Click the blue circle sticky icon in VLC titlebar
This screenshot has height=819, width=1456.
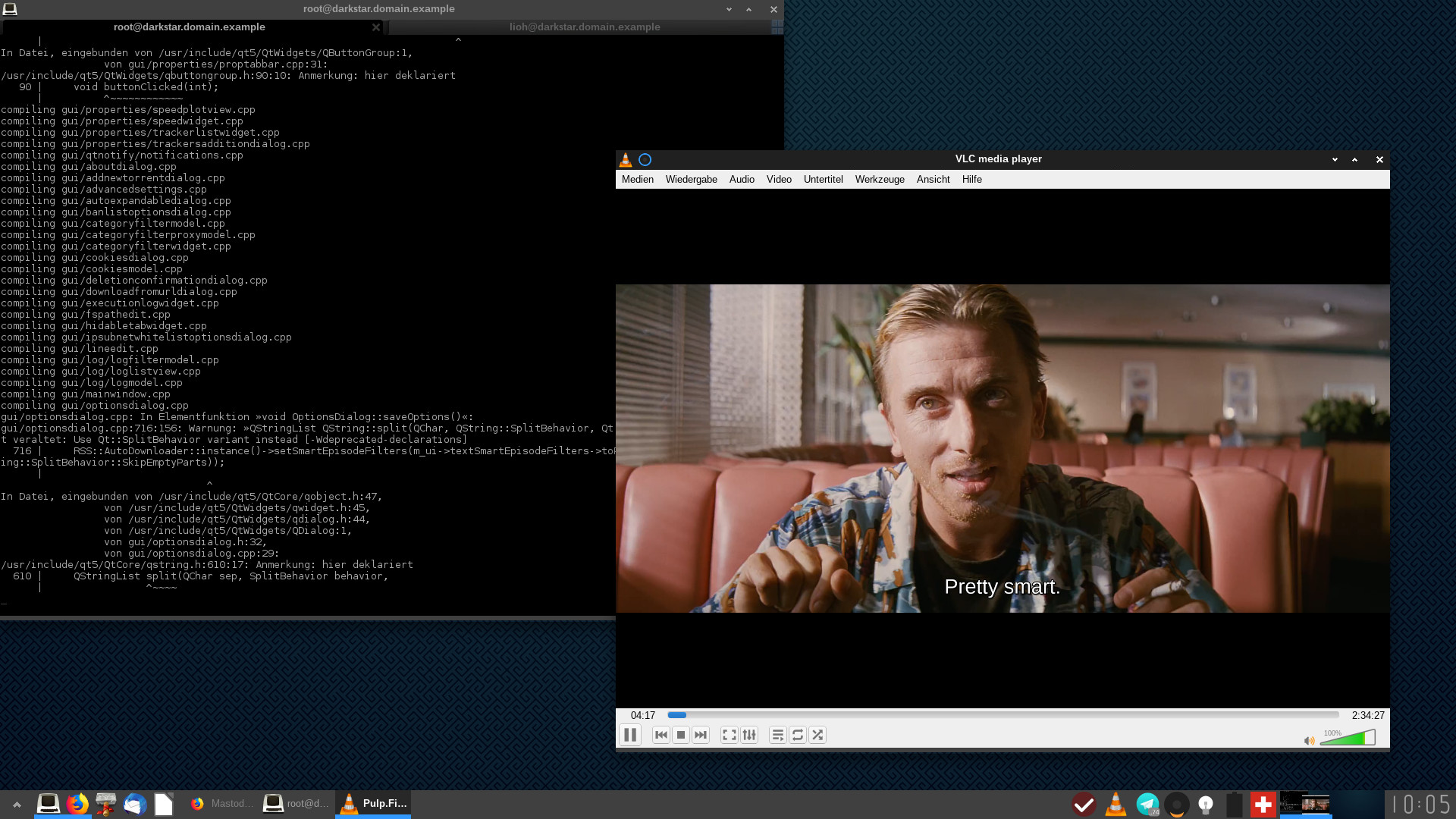(645, 159)
